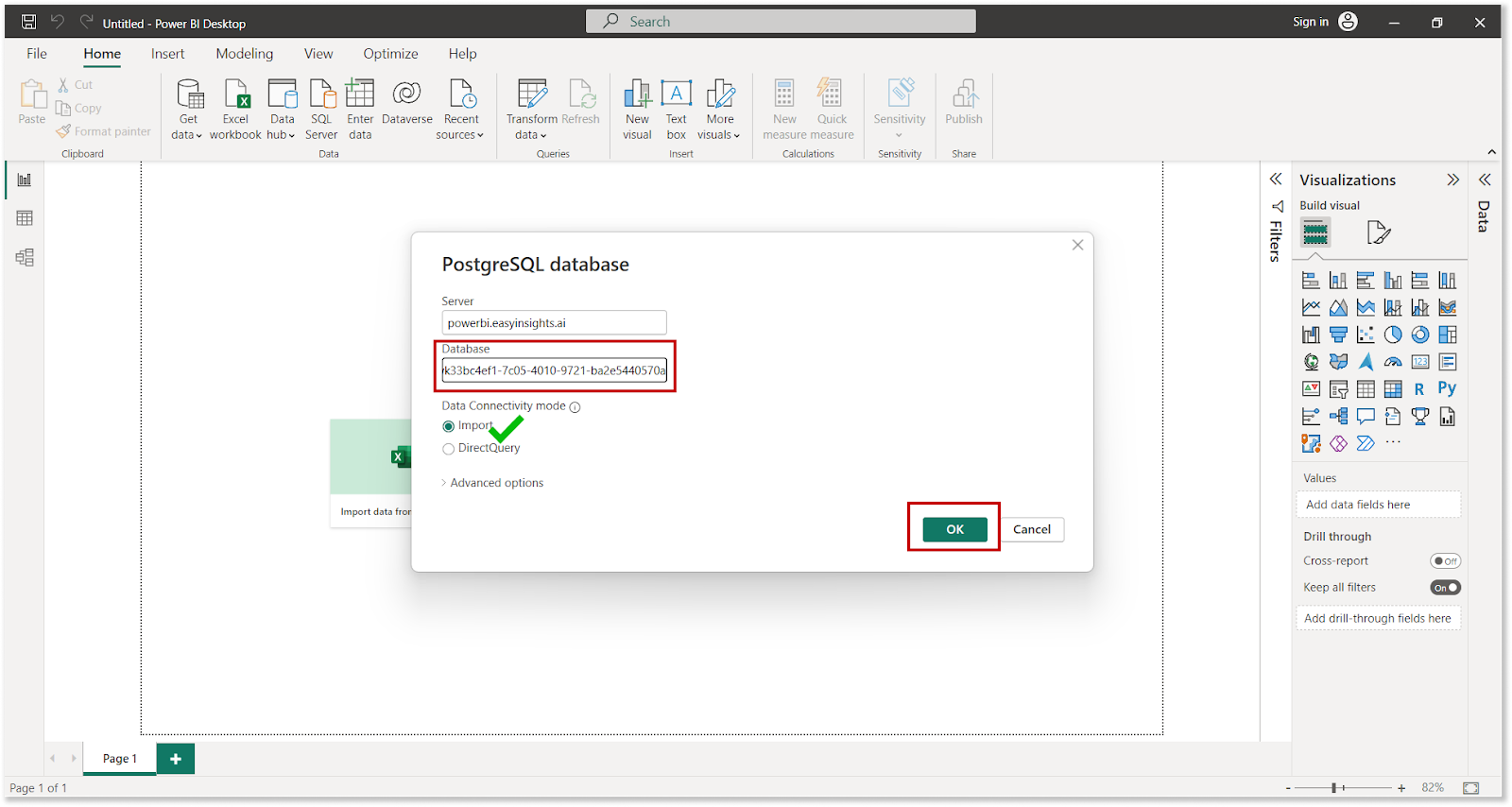Click the Fit to page icon
The width and height of the screenshot is (1512, 807).
(x=1471, y=788)
